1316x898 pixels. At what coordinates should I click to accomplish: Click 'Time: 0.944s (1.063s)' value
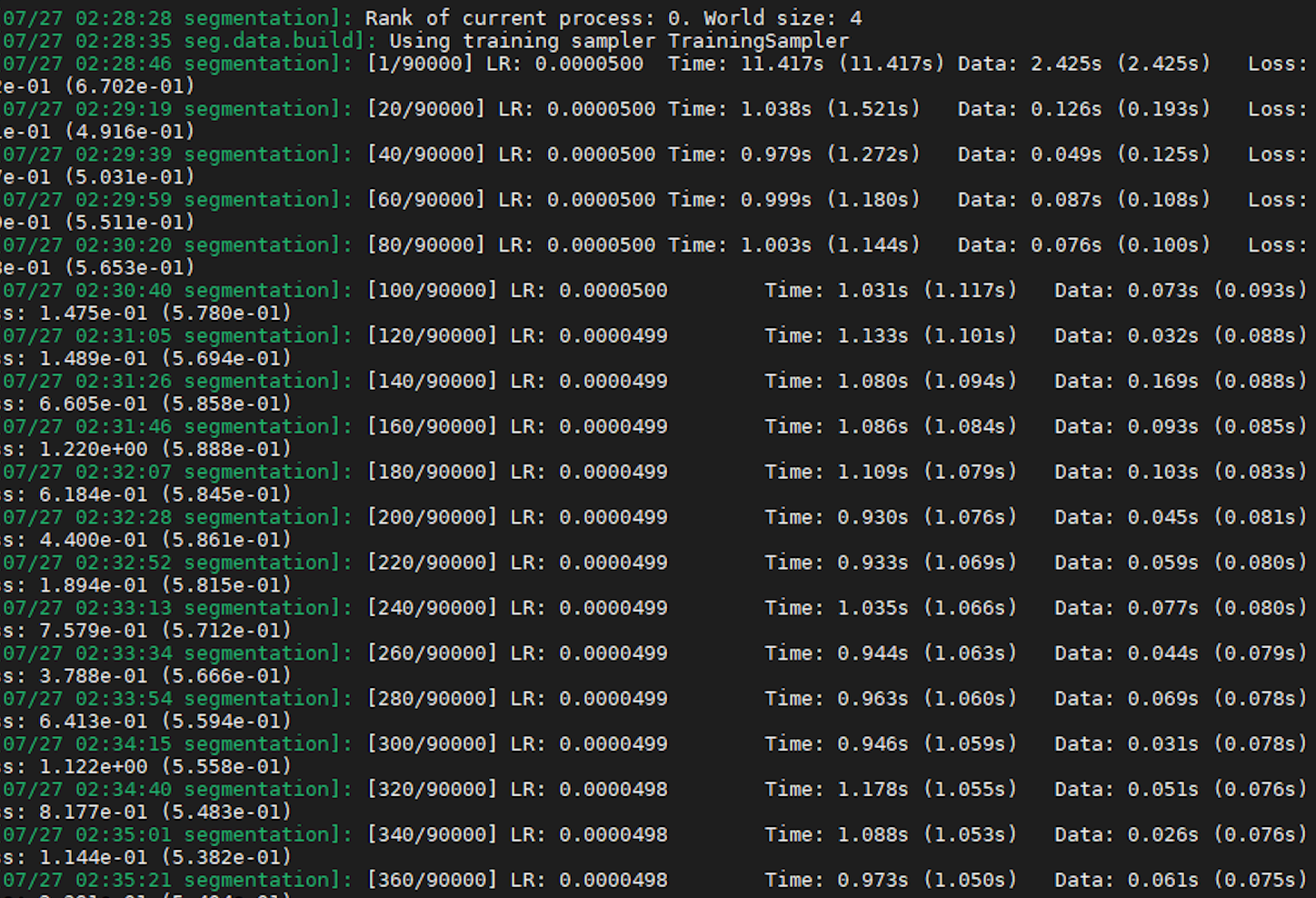pos(891,654)
